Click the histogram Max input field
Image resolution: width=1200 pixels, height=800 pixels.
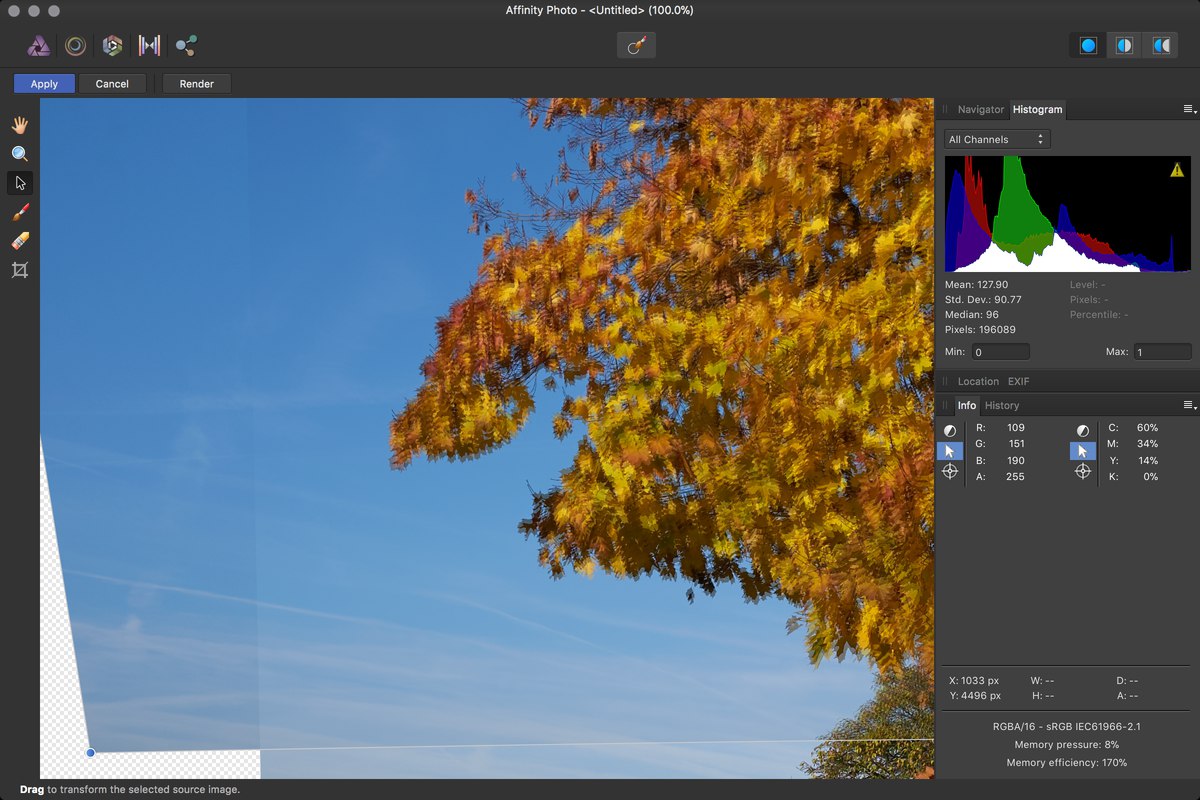pos(1162,352)
